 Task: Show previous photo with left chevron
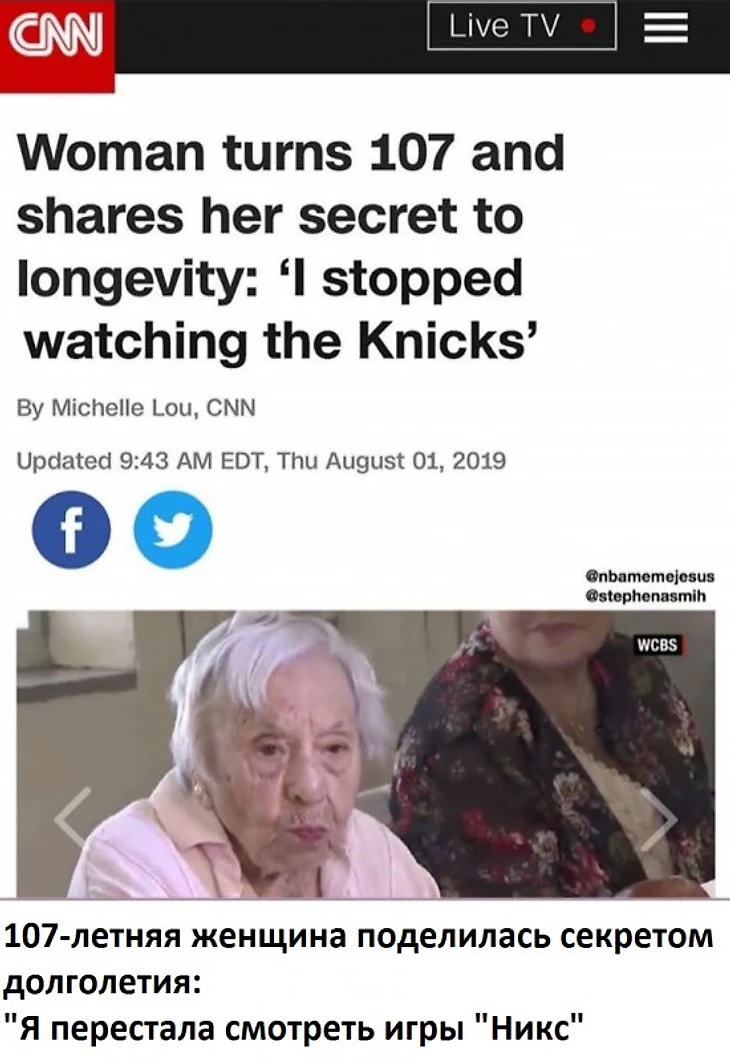click(x=73, y=819)
